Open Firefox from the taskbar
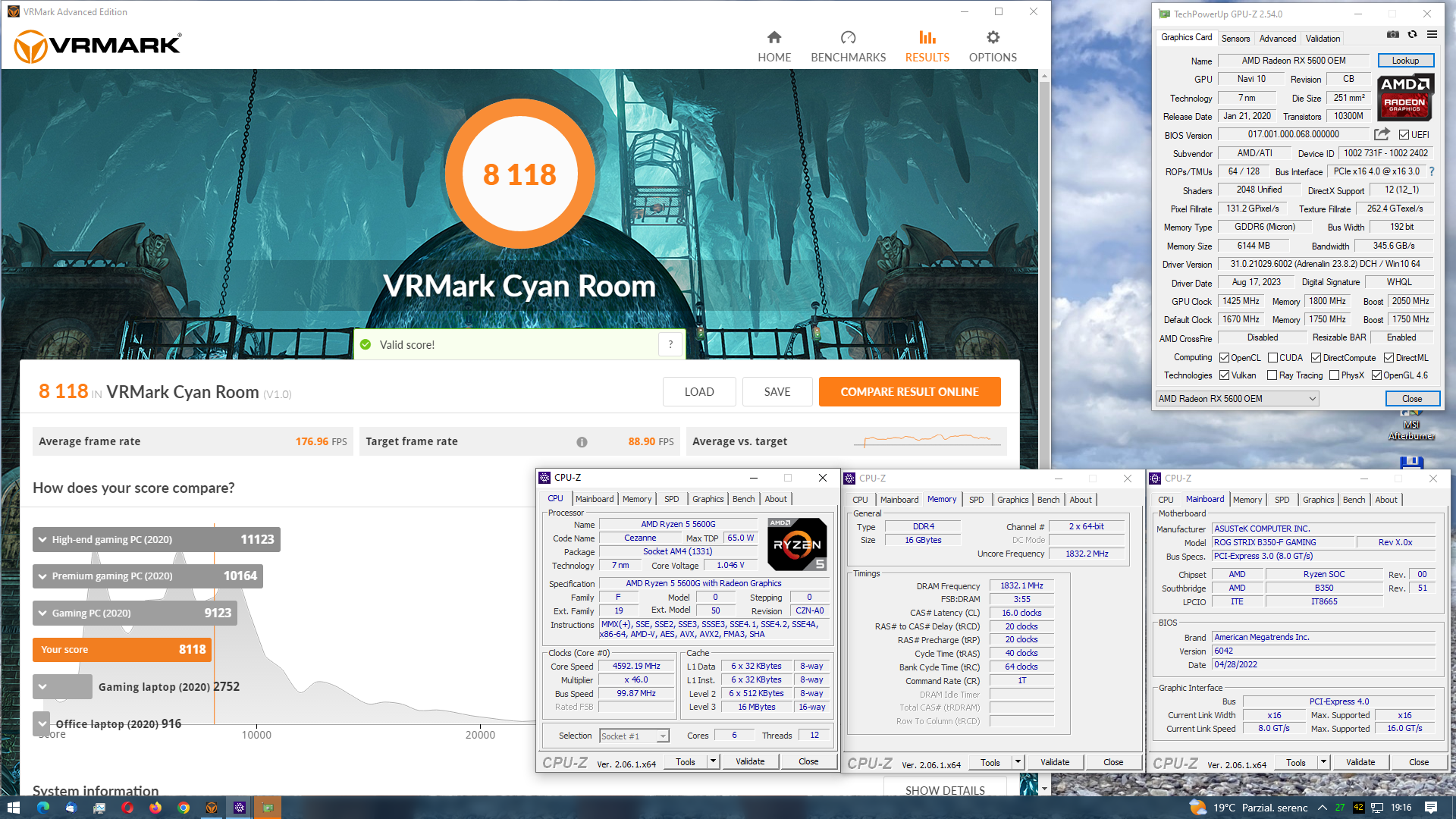The width and height of the screenshot is (1456, 819). tap(155, 808)
